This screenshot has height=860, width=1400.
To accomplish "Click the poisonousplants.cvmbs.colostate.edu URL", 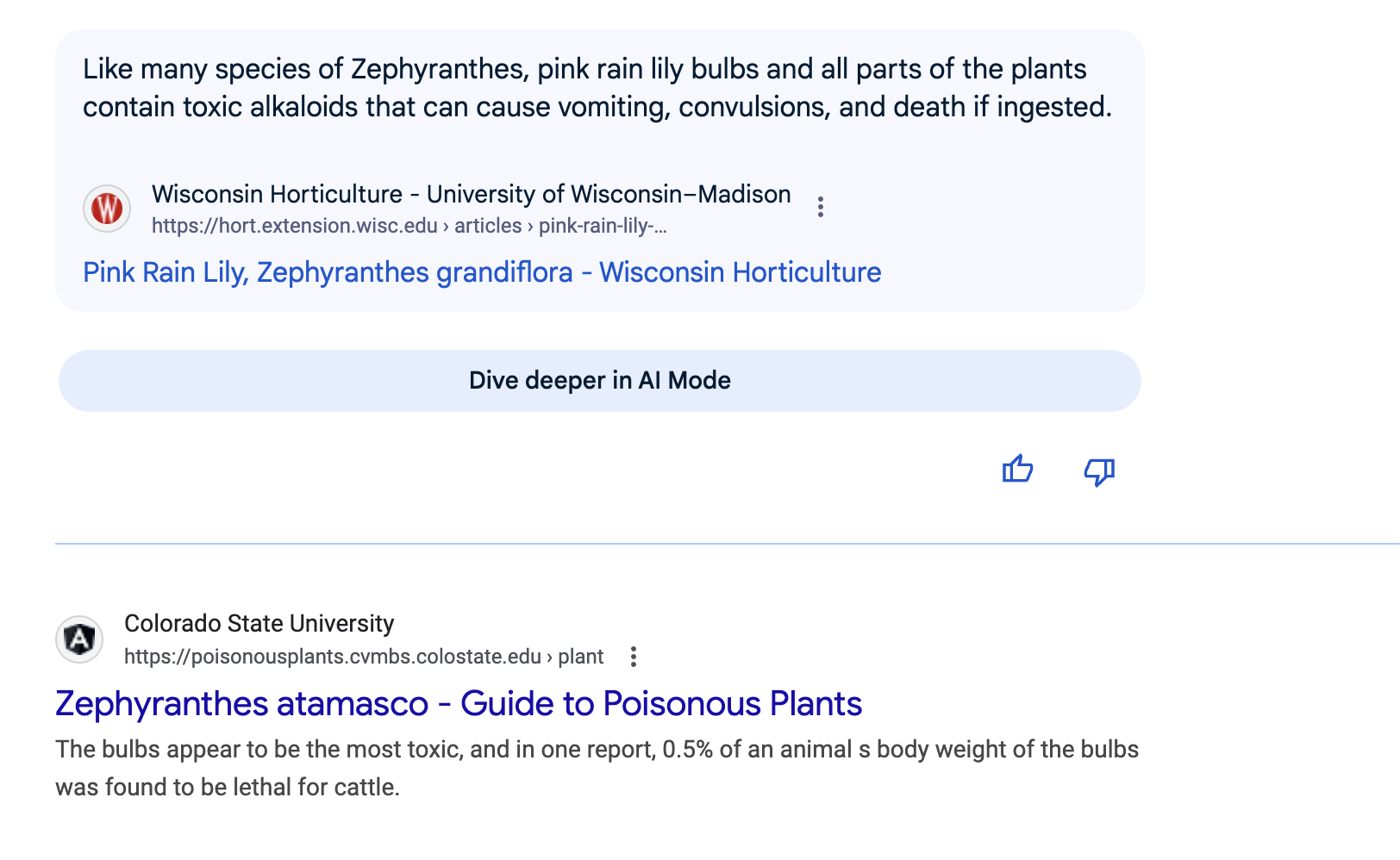I will (x=332, y=657).
